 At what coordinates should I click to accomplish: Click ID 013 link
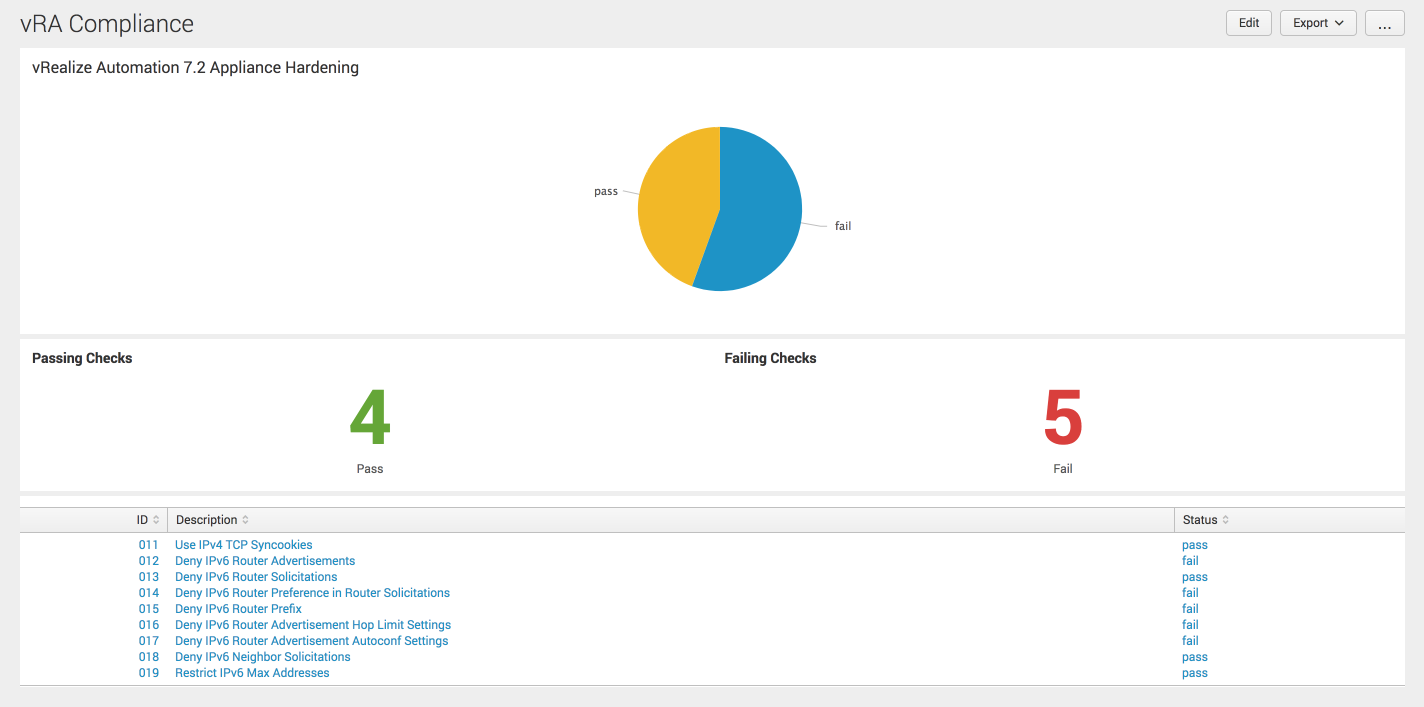coord(149,577)
